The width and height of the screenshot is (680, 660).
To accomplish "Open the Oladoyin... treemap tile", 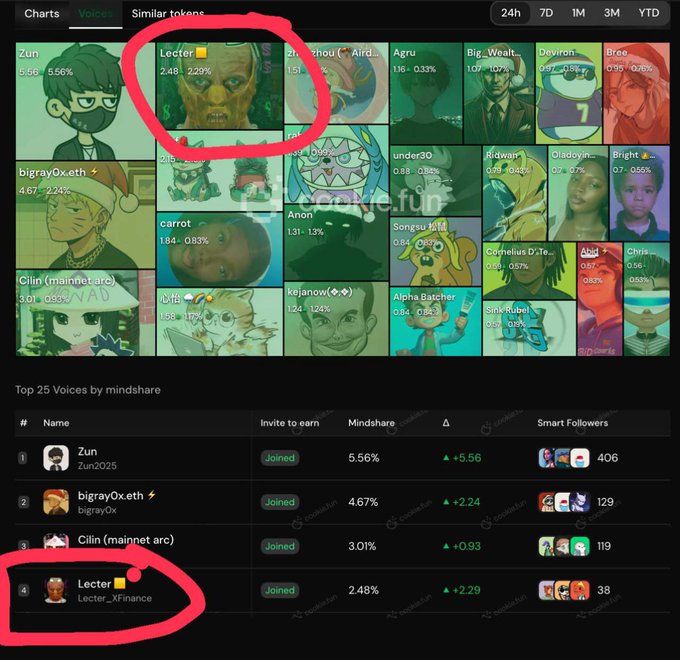I will coord(578,193).
